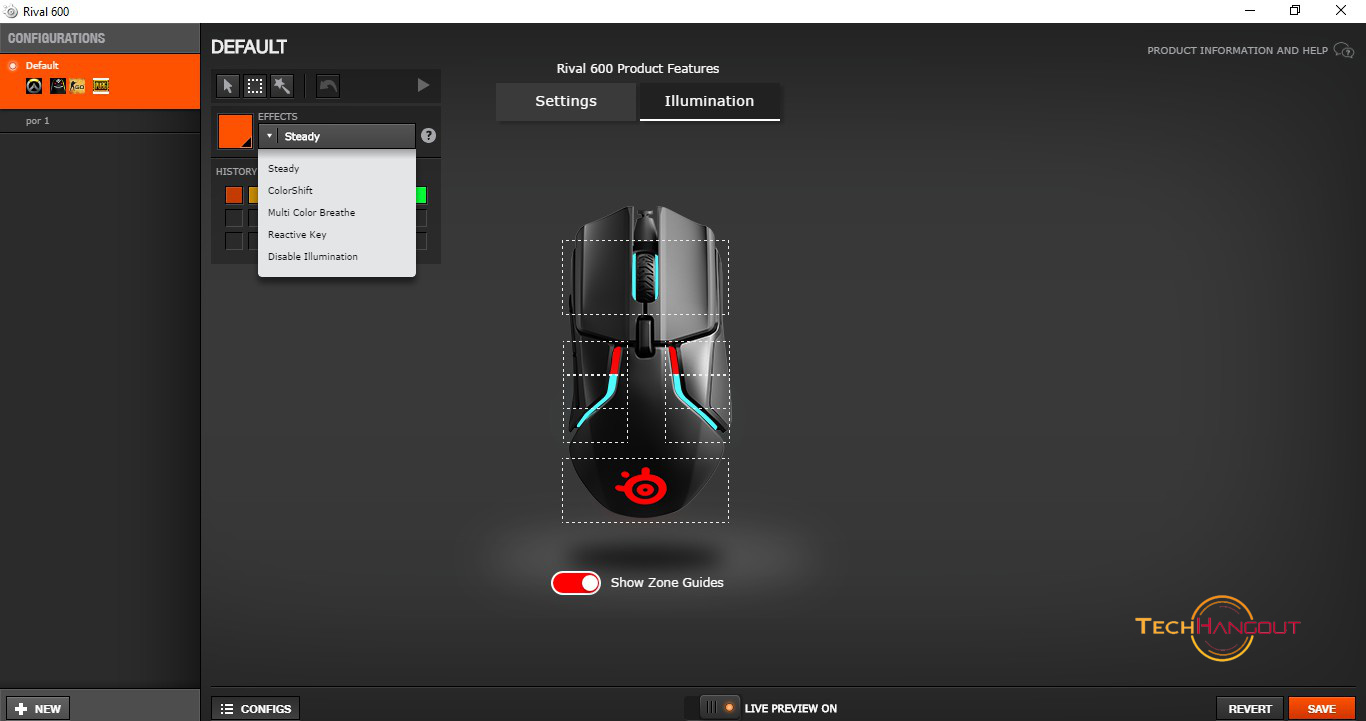Select the logo illumination zone on mouse
1366x721 pixels.
point(645,490)
